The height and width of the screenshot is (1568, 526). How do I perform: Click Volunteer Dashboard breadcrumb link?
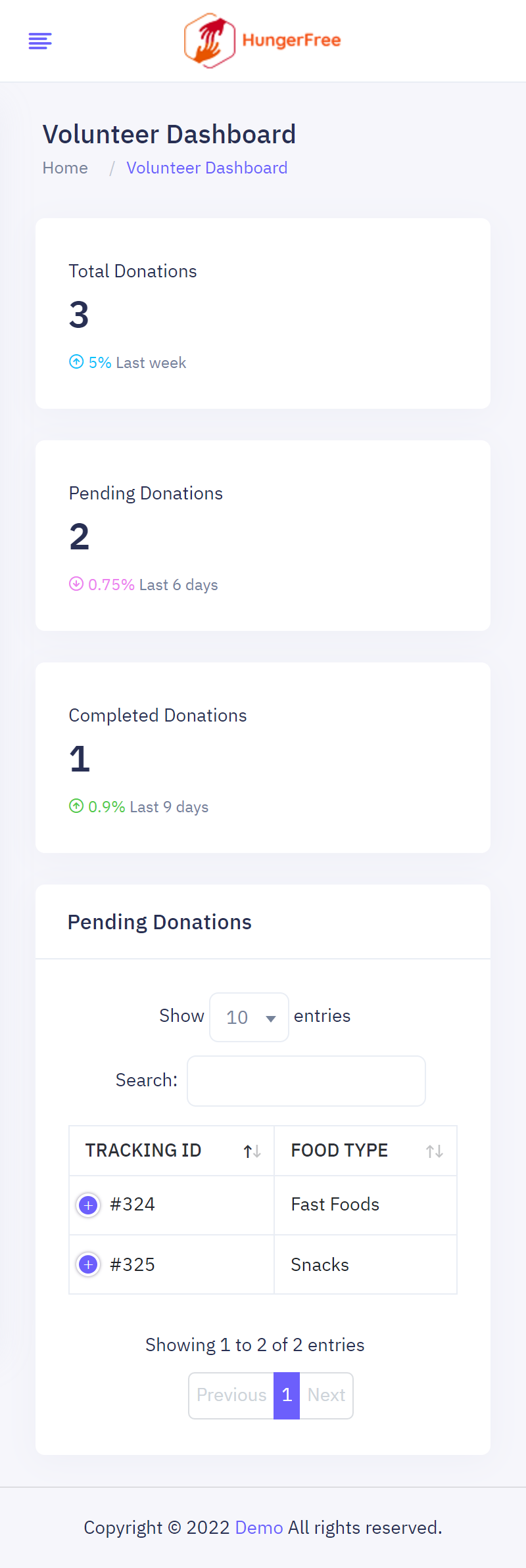tap(206, 168)
